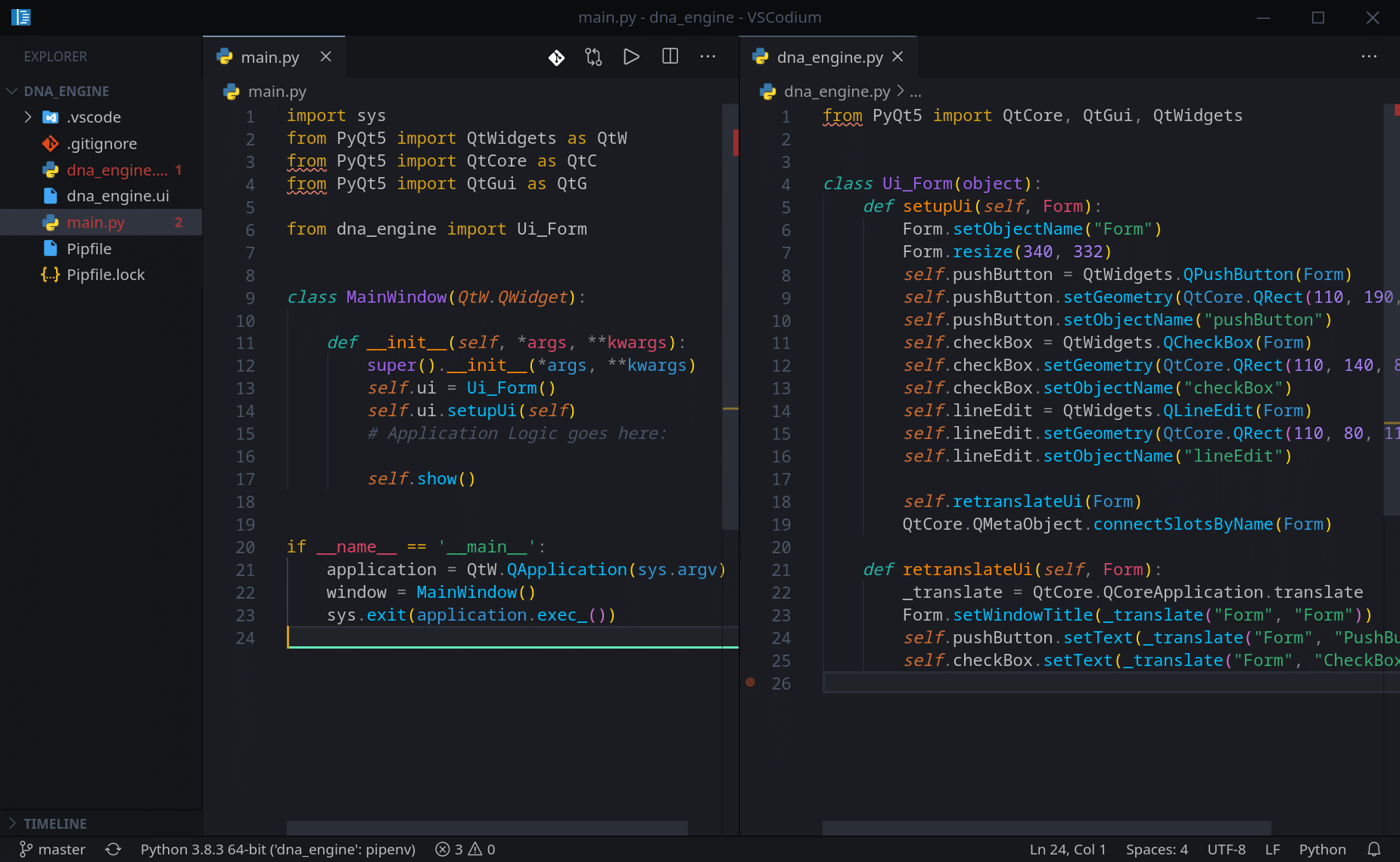
Task: Open the Pipfile.lock file
Action: coord(106,275)
